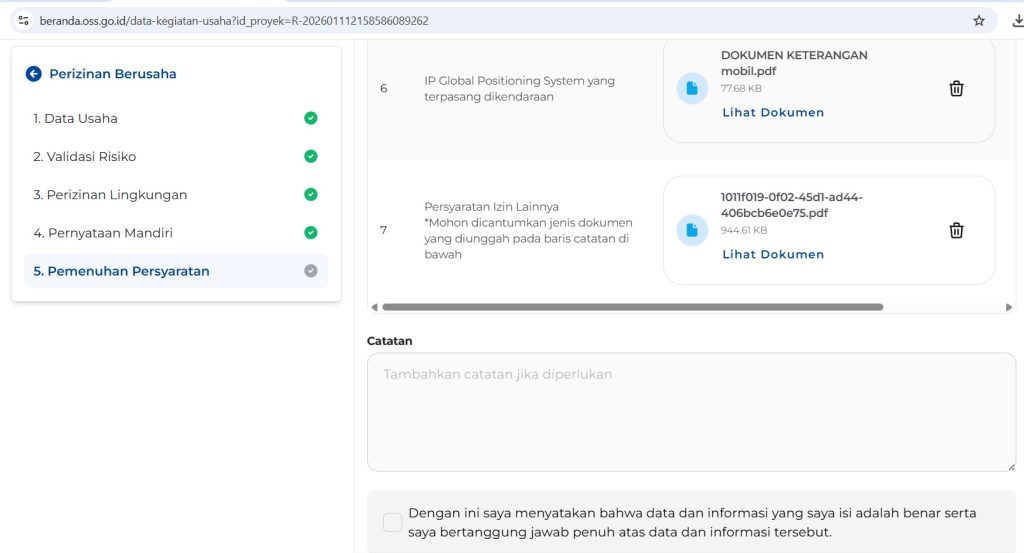
Task: Bookmark this page with the star icon
Action: click(x=979, y=20)
